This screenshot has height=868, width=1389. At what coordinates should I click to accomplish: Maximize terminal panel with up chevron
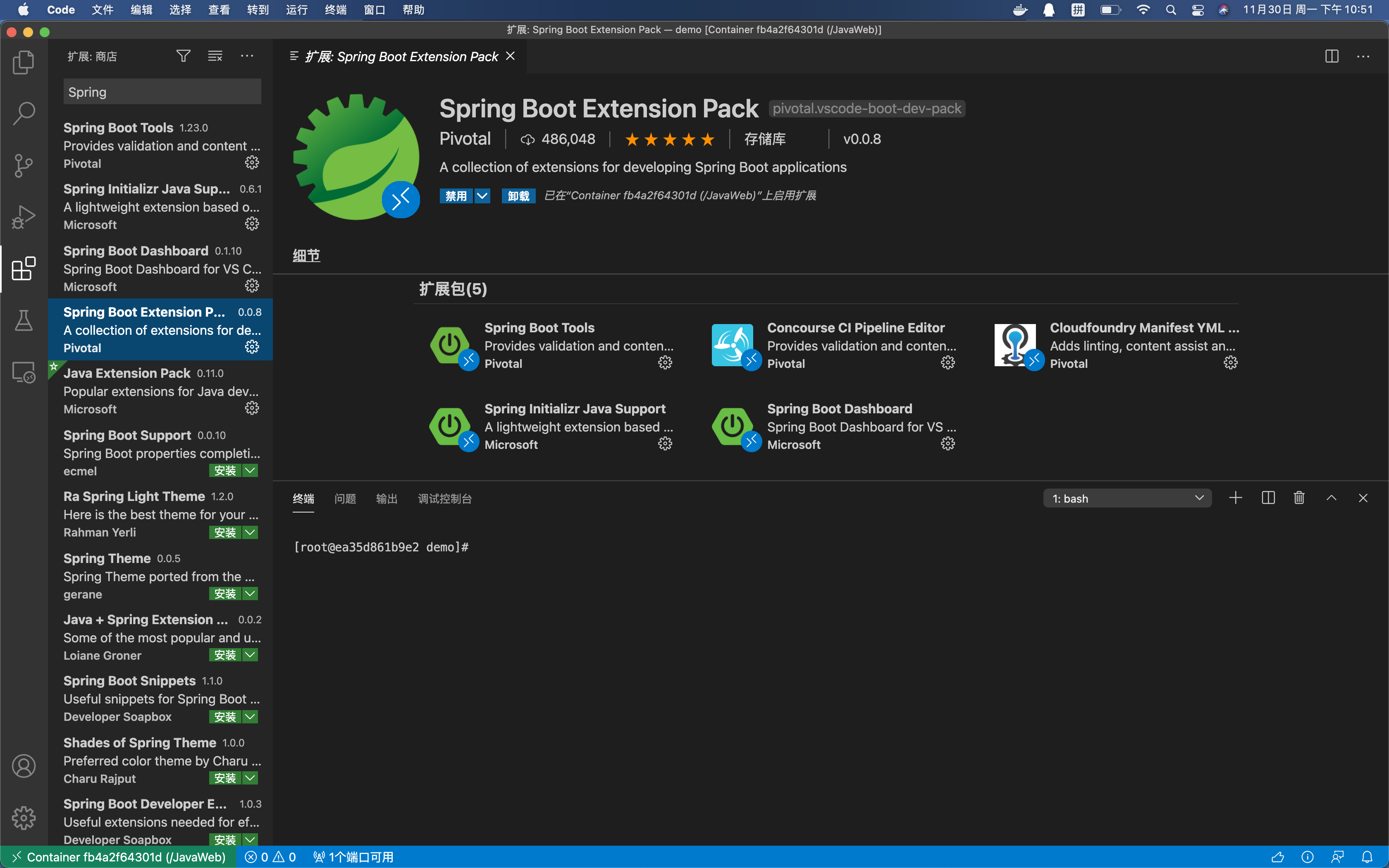[x=1332, y=498]
